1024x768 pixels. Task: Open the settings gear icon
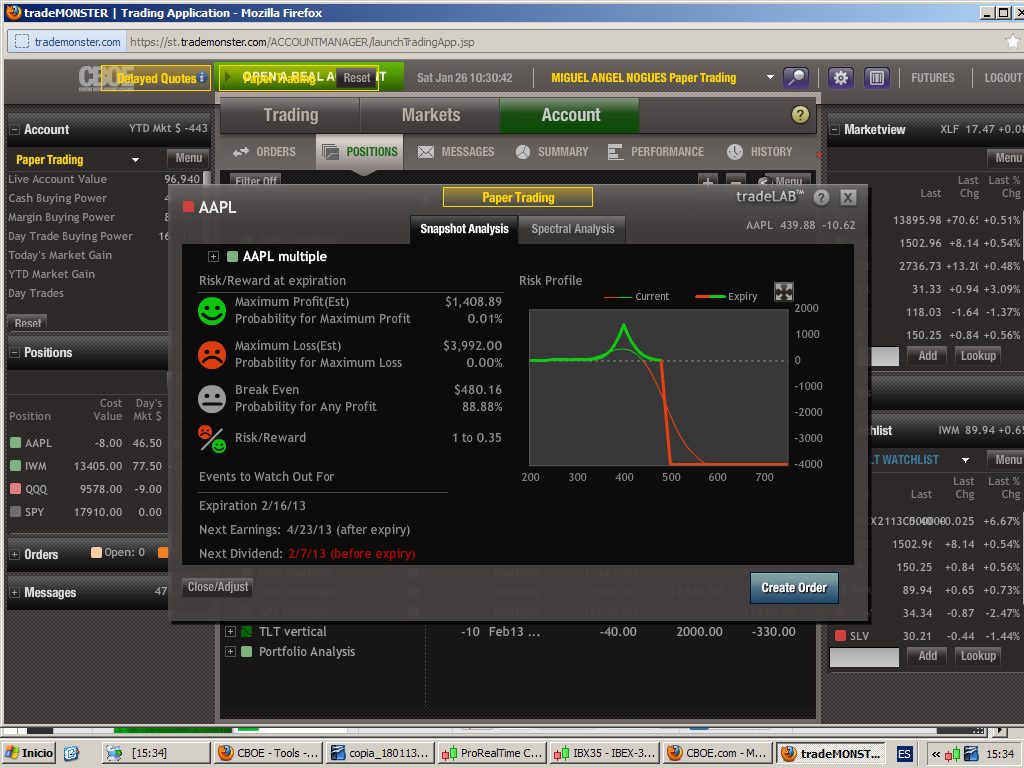click(x=840, y=78)
